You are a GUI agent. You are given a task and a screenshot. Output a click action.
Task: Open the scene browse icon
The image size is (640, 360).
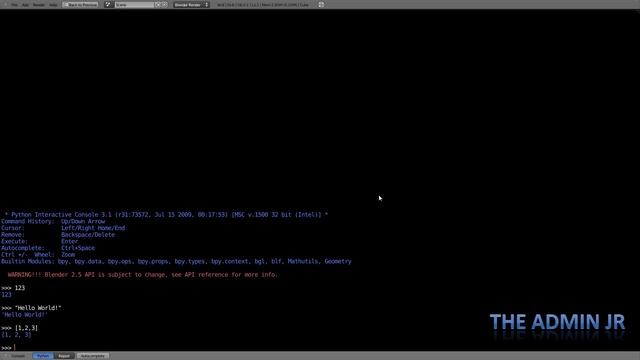108,4
